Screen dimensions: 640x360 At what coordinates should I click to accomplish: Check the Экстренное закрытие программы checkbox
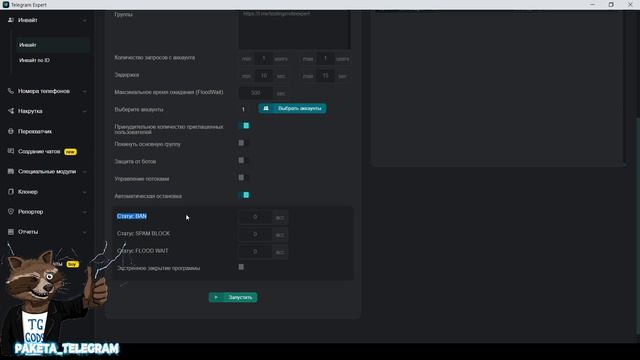241,267
